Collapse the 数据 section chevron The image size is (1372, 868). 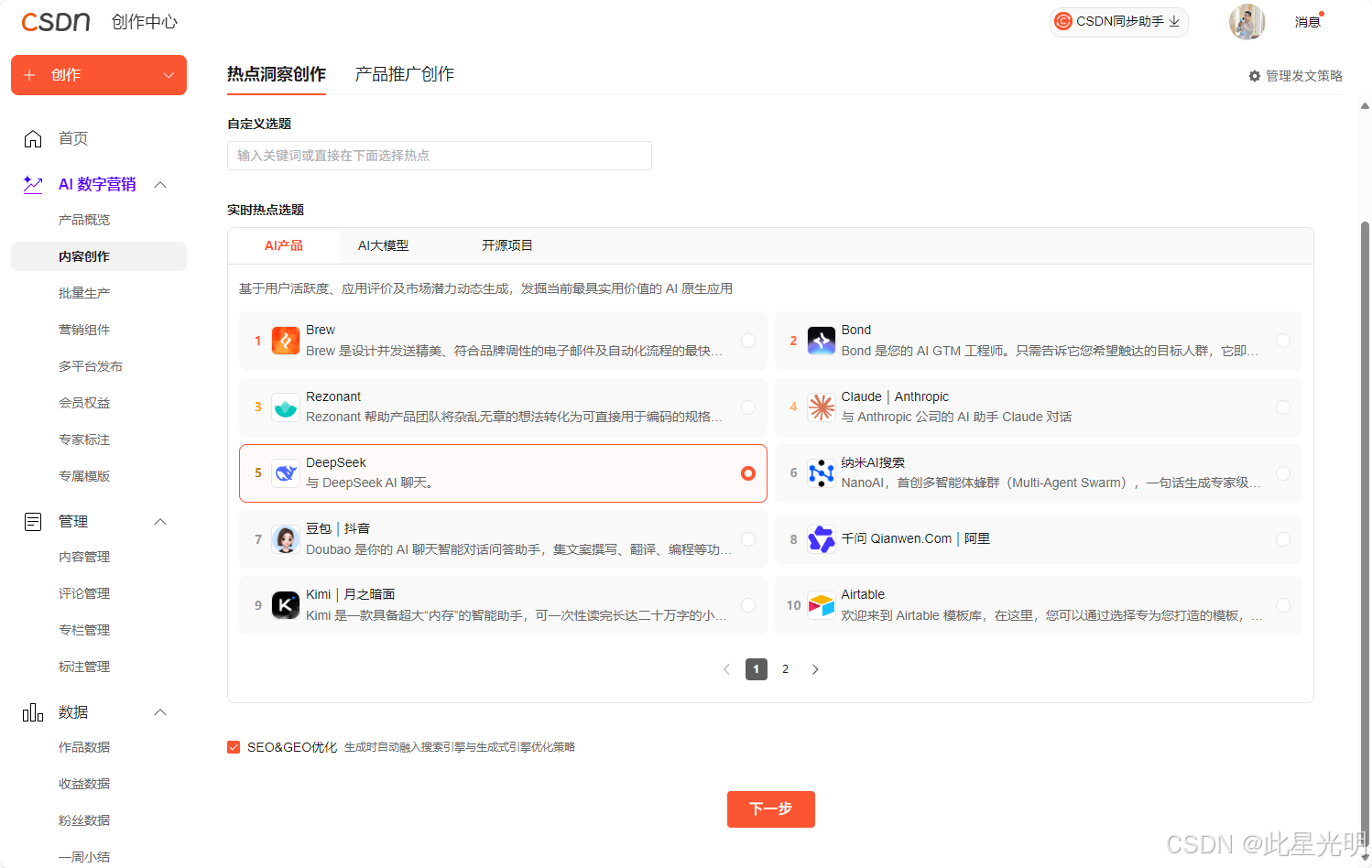click(160, 712)
